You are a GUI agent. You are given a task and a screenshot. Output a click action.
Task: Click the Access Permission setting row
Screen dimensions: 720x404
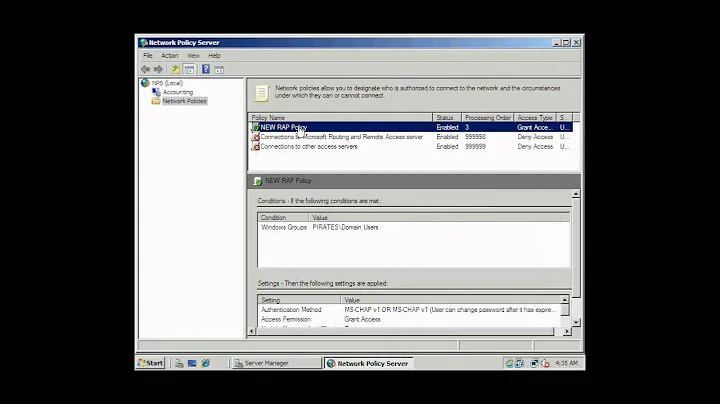(409, 320)
